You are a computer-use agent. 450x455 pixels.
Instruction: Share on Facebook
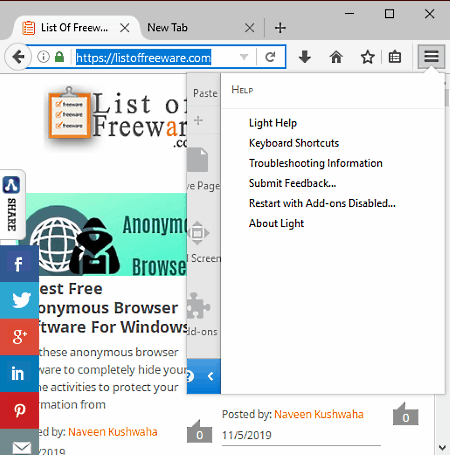[19, 264]
